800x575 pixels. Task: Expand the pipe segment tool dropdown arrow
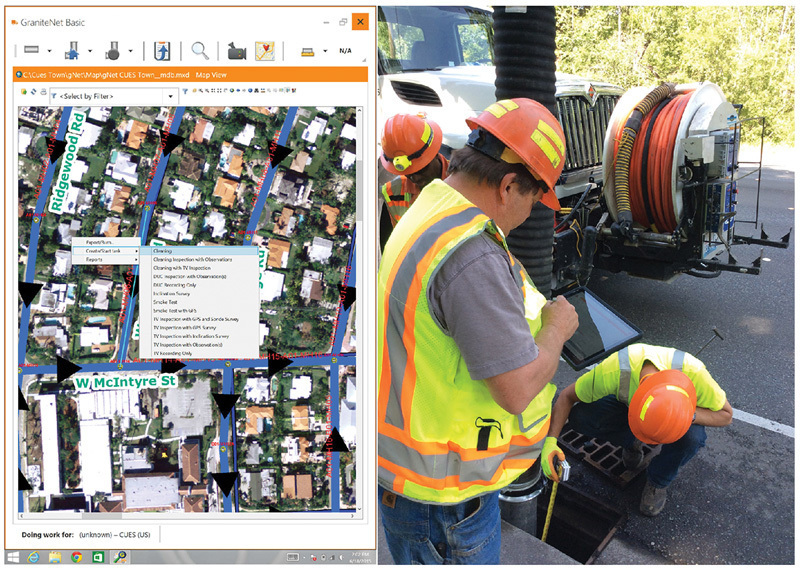(50, 51)
